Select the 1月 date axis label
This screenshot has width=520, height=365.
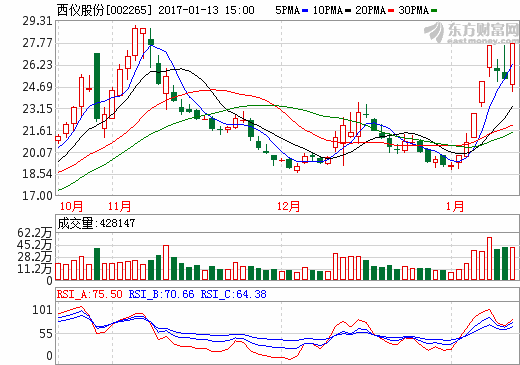coord(455,206)
